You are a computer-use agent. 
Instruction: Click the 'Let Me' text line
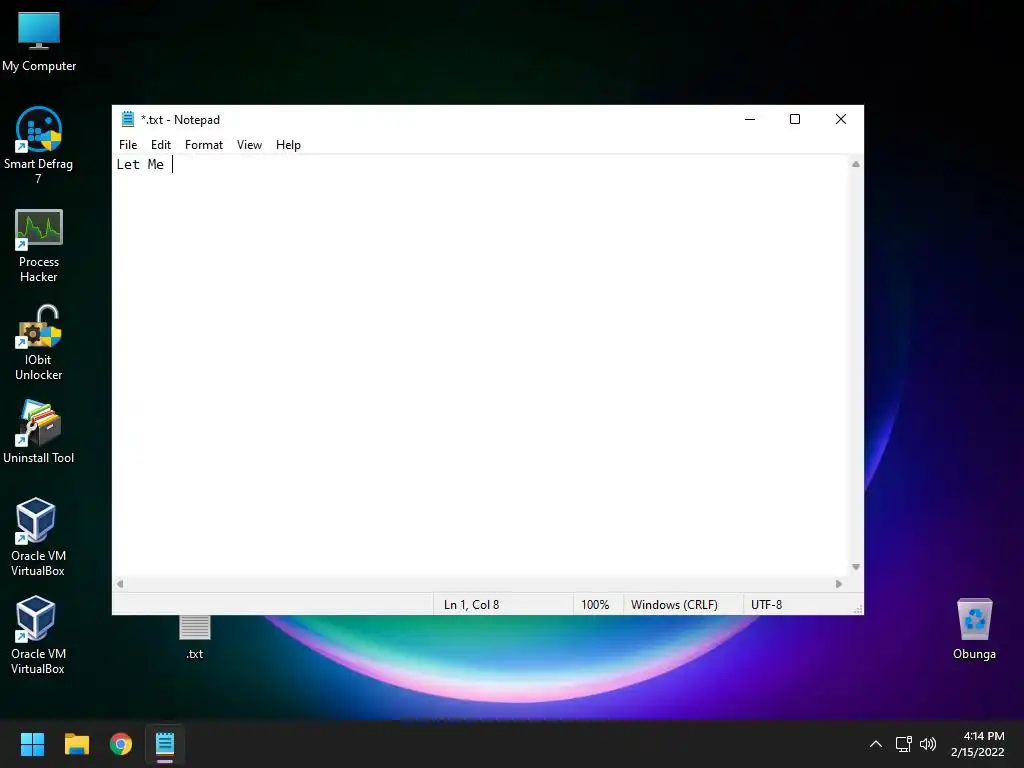pyautogui.click(x=140, y=165)
